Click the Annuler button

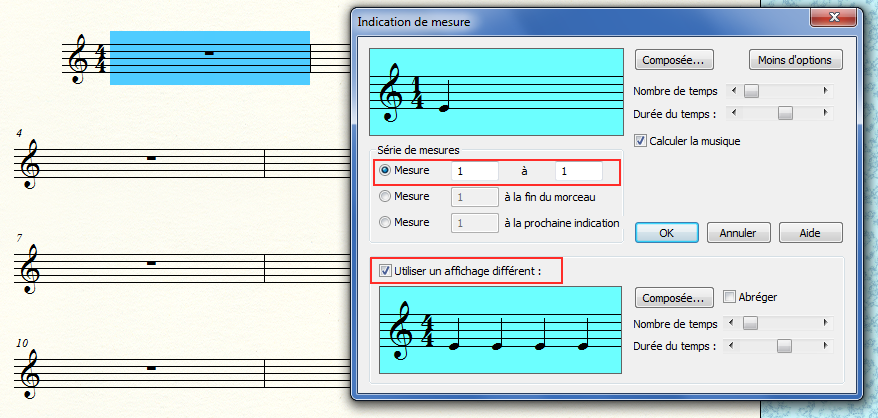738,232
